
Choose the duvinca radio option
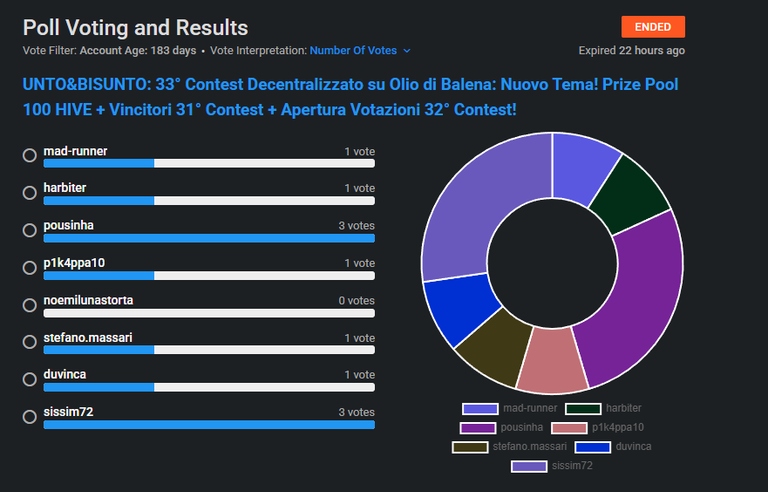tap(30, 379)
